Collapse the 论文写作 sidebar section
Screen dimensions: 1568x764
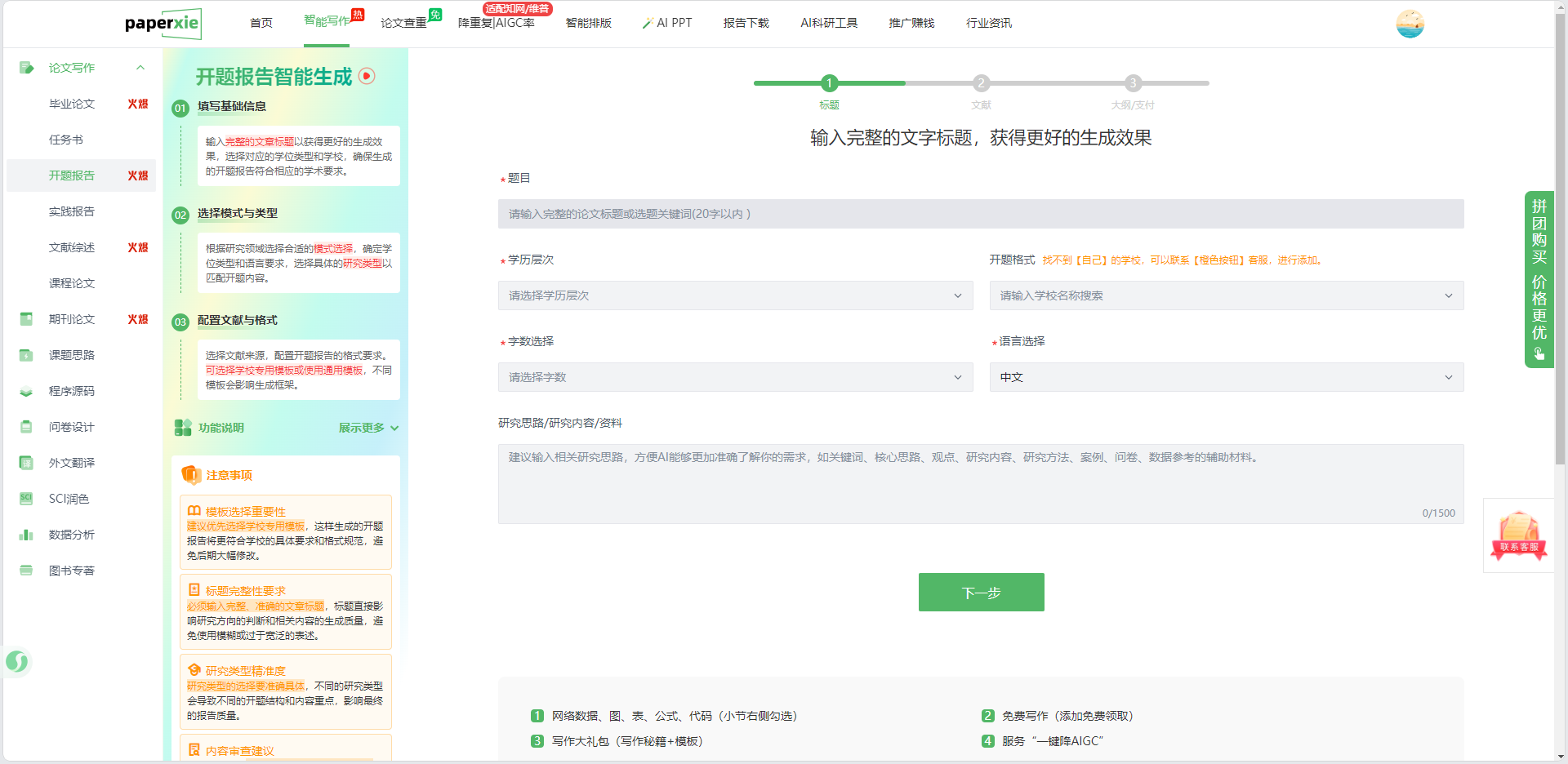point(140,68)
